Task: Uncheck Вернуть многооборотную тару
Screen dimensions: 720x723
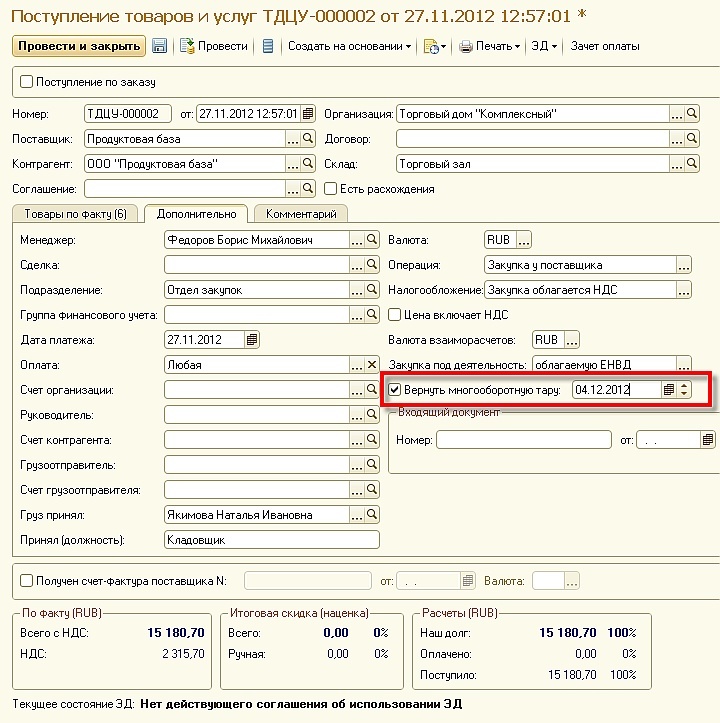Action: tap(395, 390)
